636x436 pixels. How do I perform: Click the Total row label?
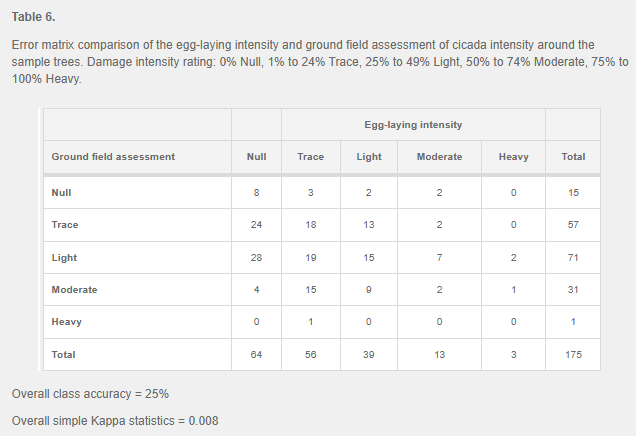tap(64, 354)
